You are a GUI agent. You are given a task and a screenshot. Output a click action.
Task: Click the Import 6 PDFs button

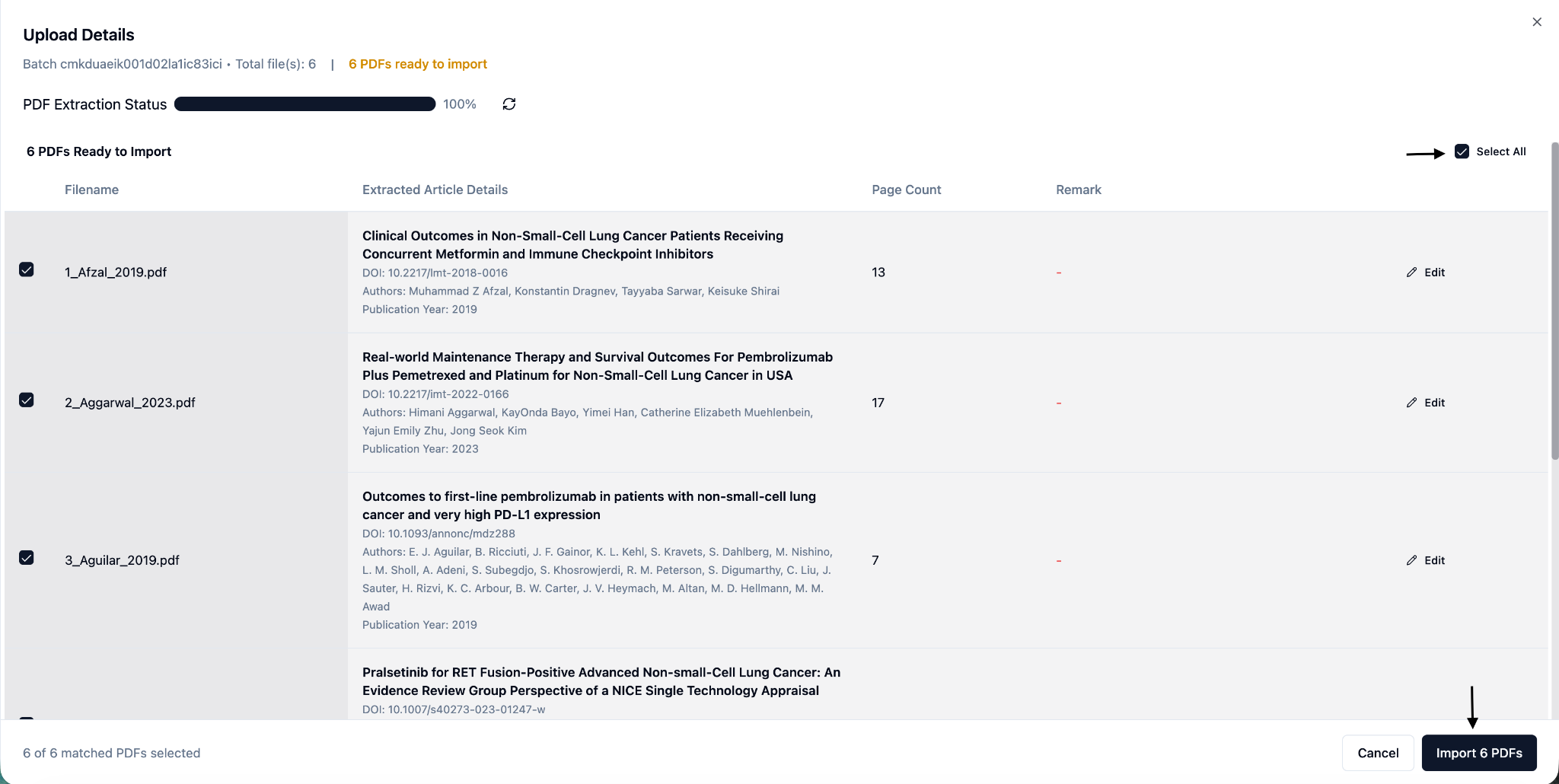click(1478, 753)
